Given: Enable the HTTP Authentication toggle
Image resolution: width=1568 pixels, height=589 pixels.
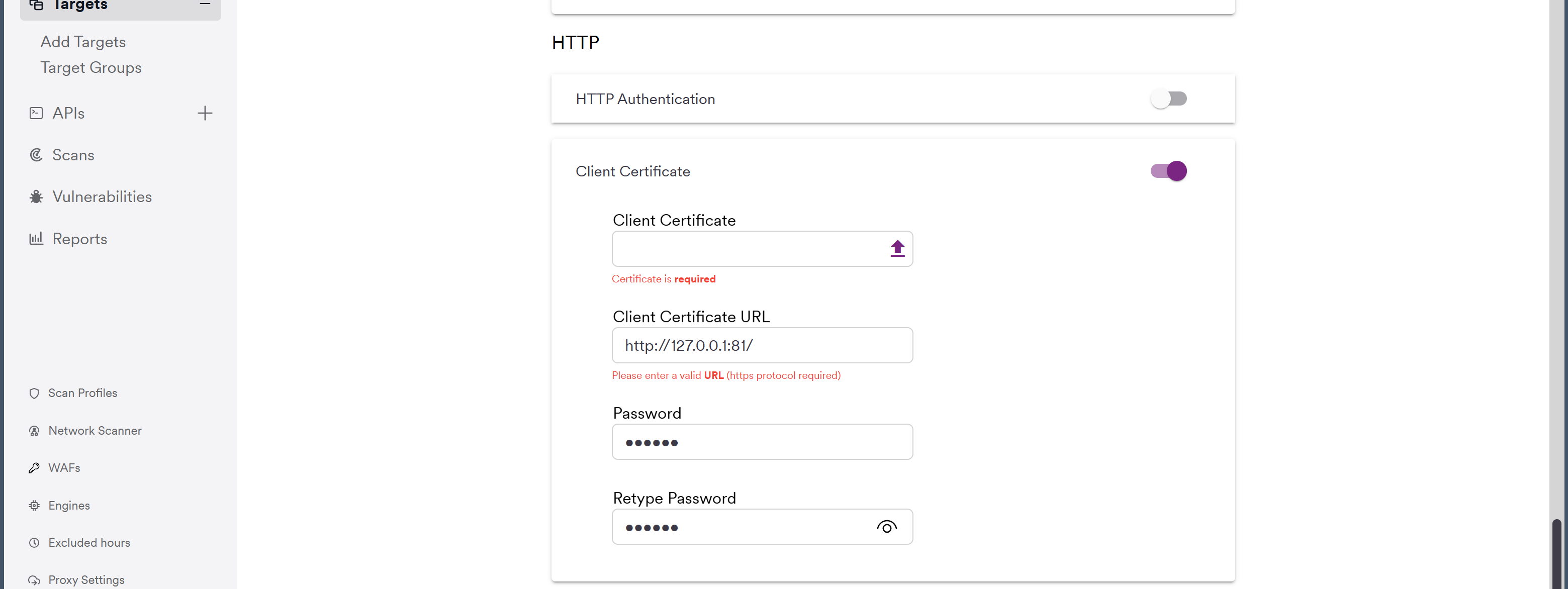Looking at the screenshot, I should (1168, 99).
